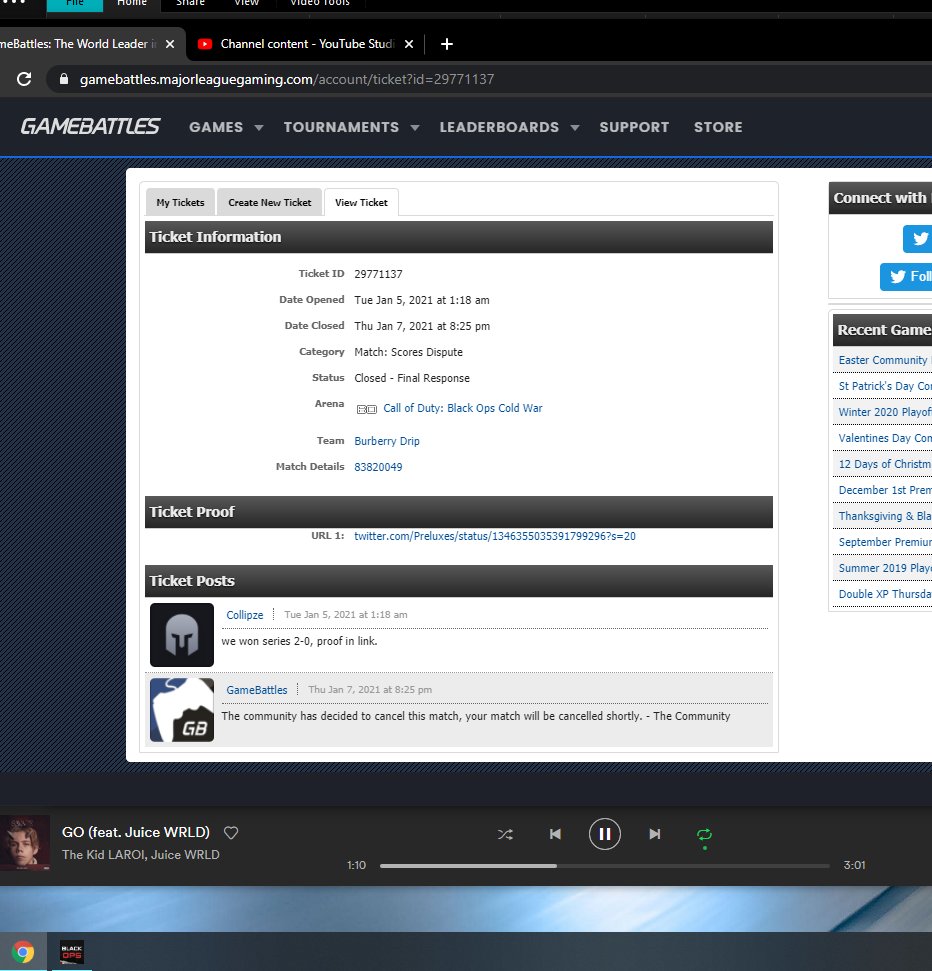The image size is (932, 971).
Task: Open the Double XP Thursday link
Action: 884,594
